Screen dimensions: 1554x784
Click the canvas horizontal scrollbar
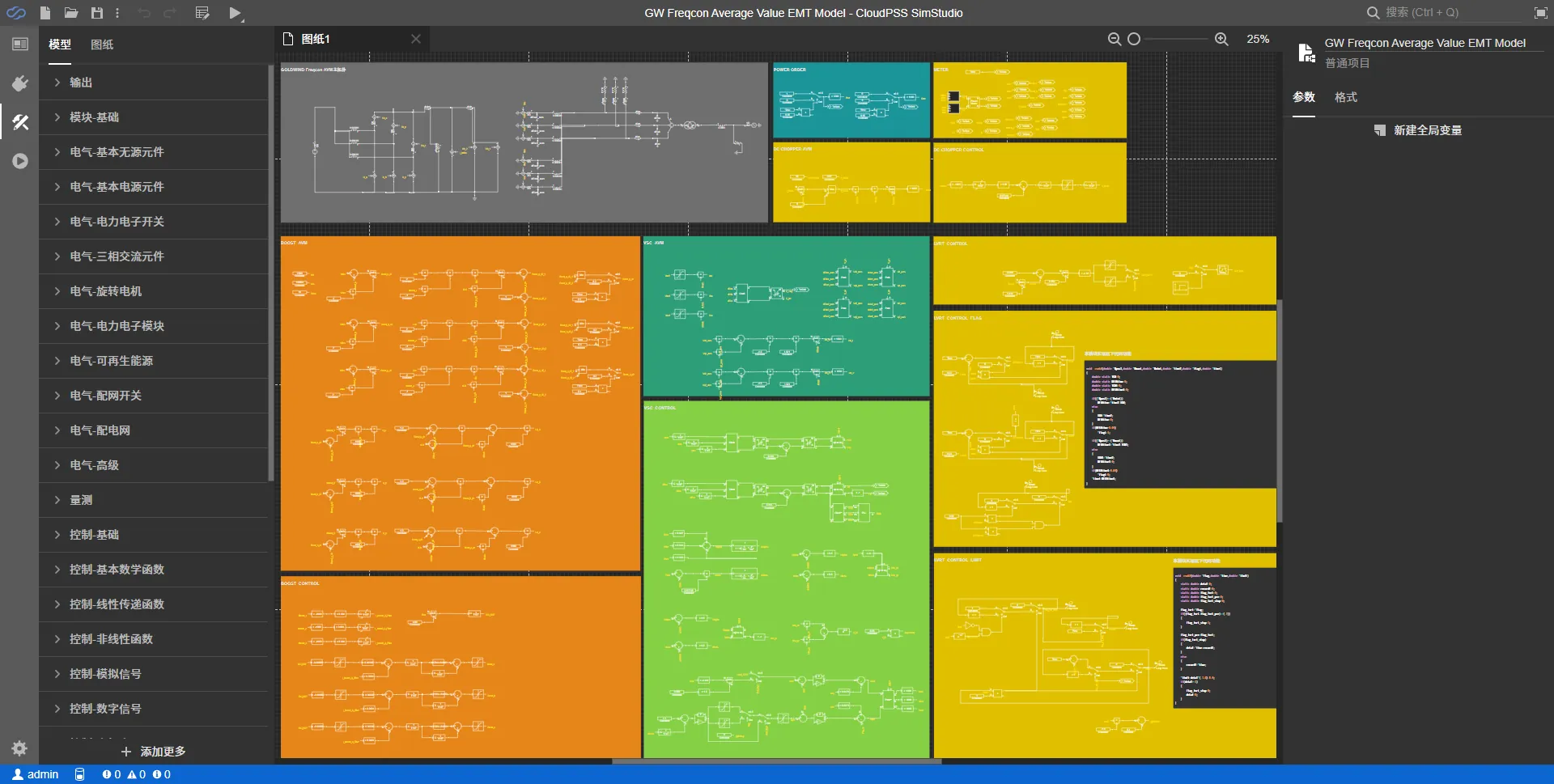(x=777, y=761)
